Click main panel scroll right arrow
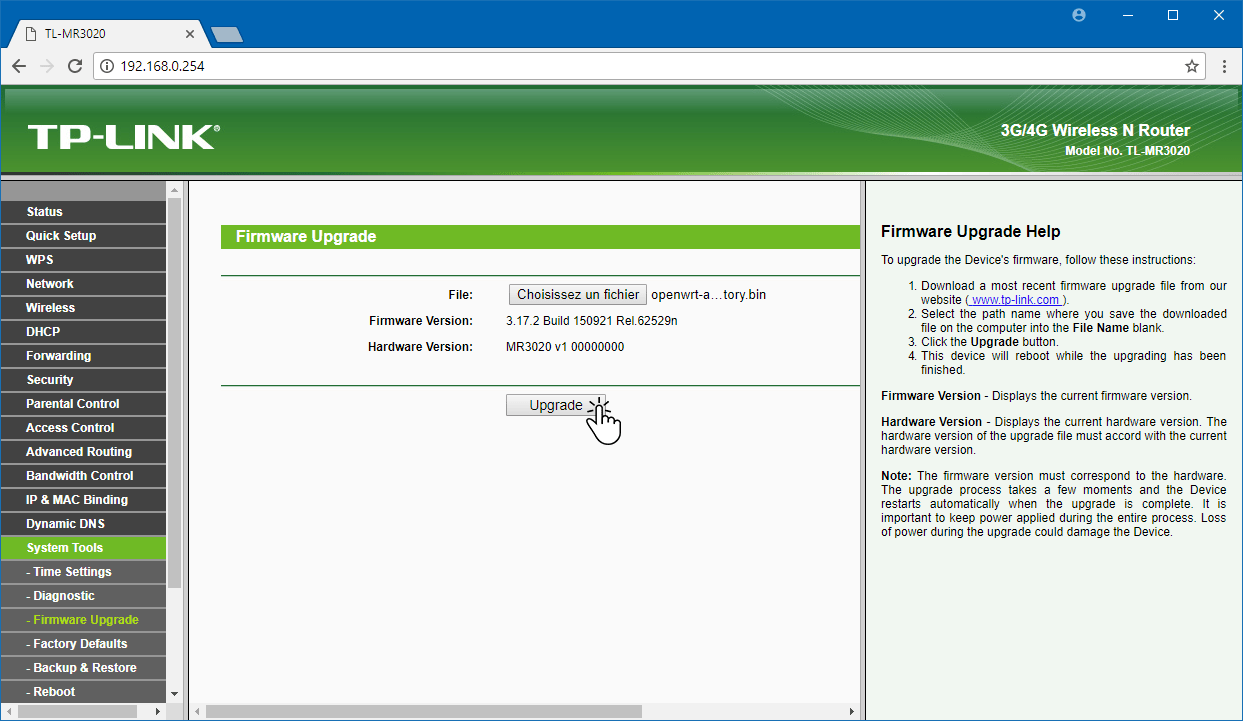The height and width of the screenshot is (721, 1243). point(852,711)
